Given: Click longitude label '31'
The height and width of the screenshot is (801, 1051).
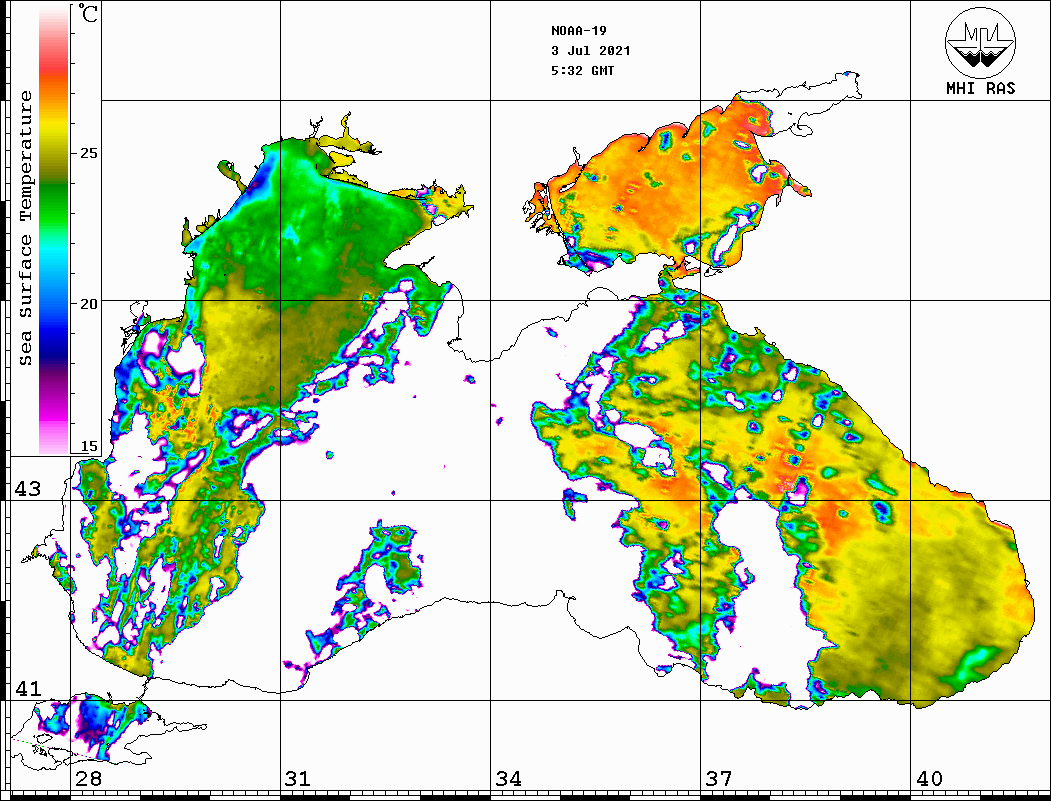Looking at the screenshot, I should pos(298,779).
